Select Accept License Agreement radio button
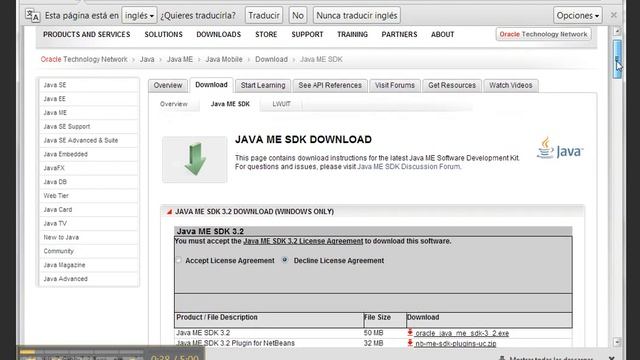640x360 pixels. [x=179, y=260]
